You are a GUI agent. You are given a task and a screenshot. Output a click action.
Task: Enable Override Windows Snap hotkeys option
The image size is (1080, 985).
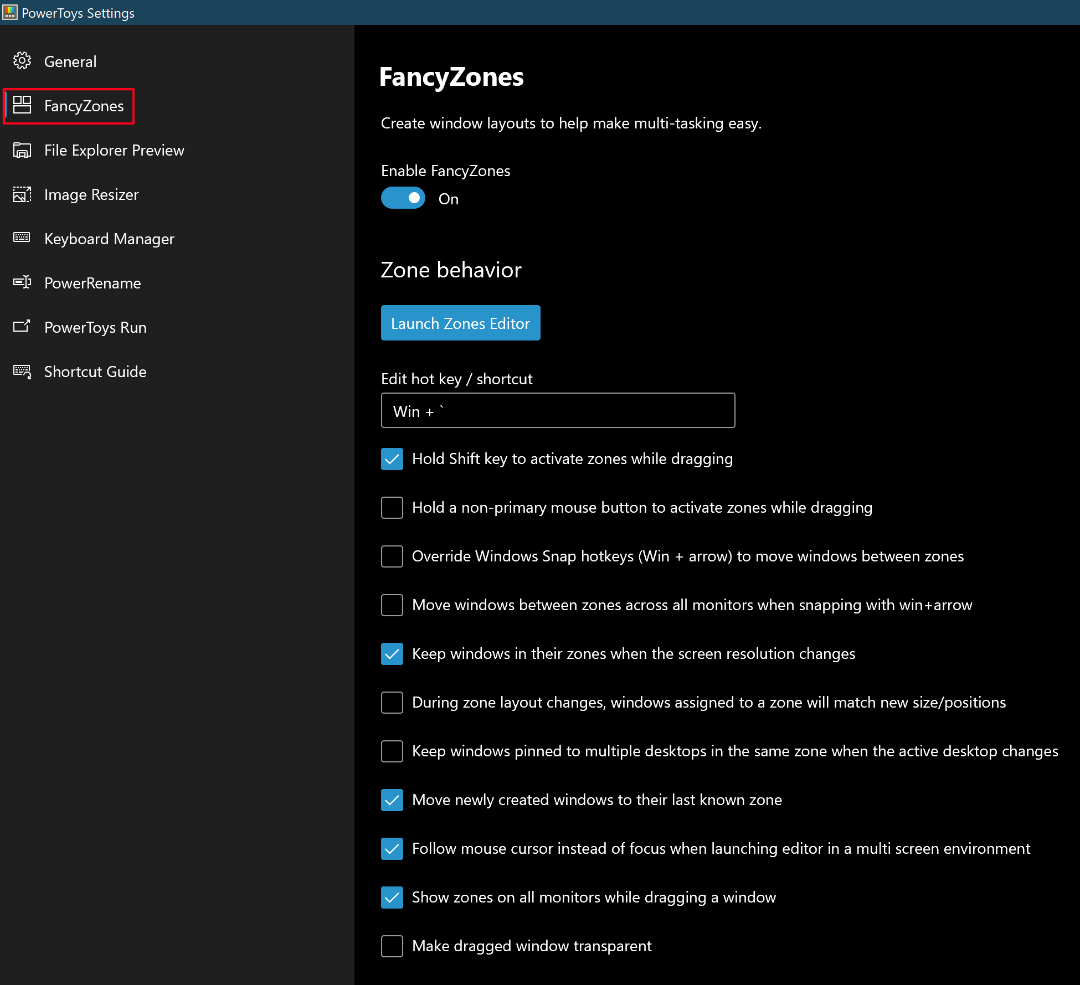pyautogui.click(x=391, y=556)
